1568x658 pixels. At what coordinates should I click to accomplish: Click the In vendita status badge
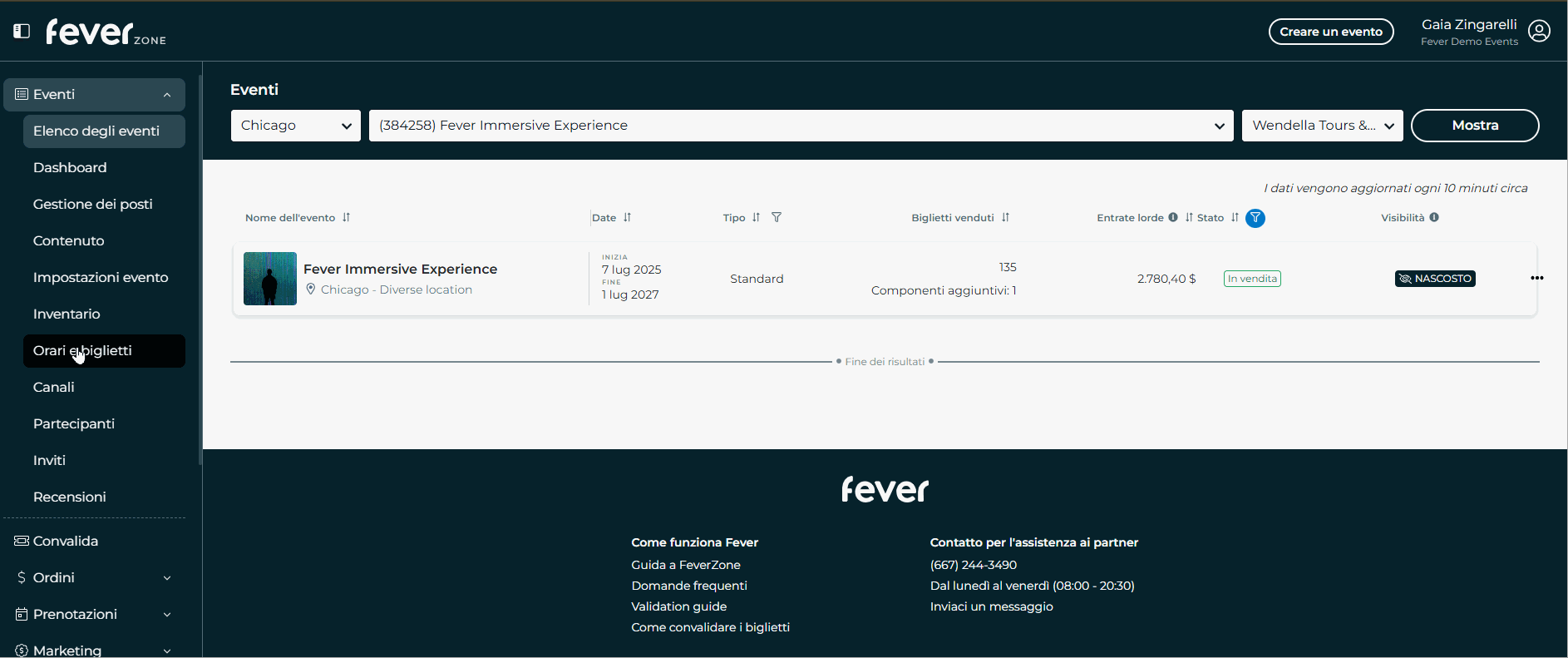tap(1252, 279)
